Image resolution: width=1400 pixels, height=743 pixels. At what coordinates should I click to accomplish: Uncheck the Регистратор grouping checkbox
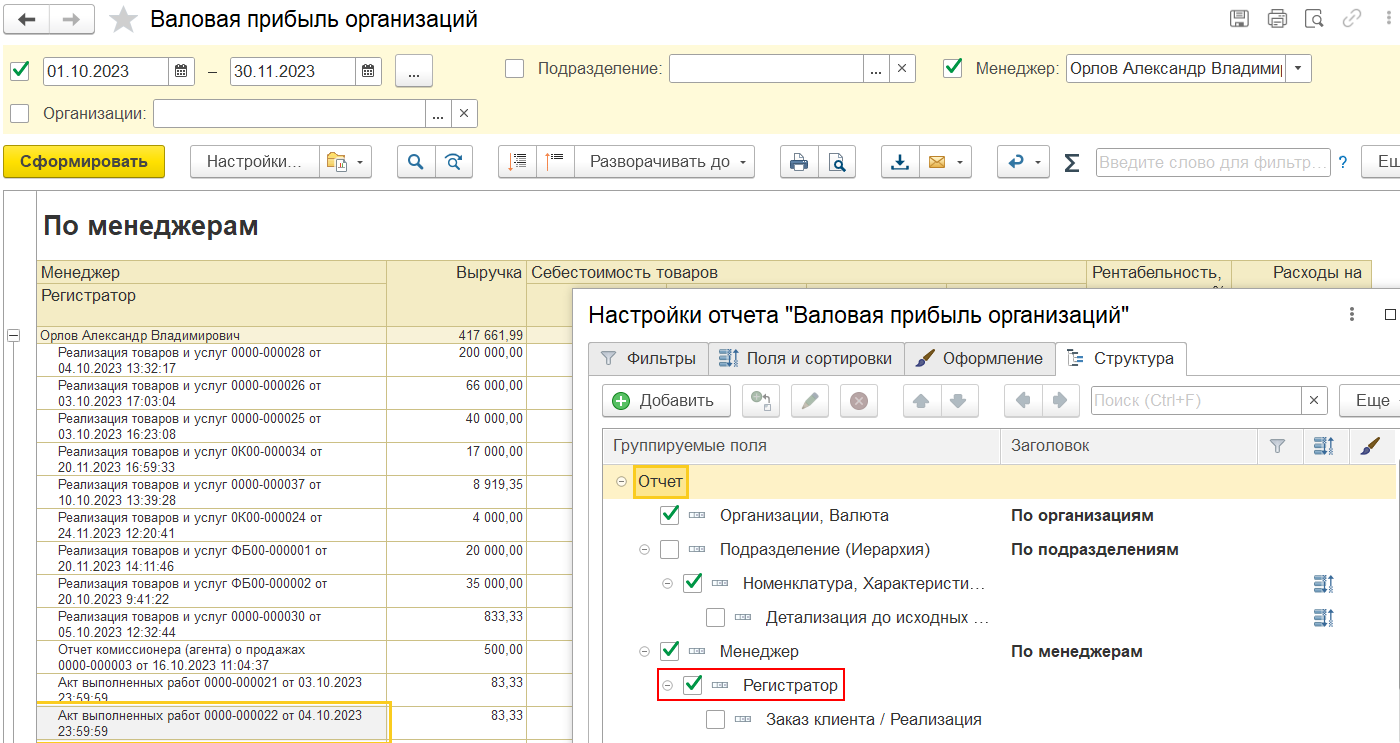(692, 685)
